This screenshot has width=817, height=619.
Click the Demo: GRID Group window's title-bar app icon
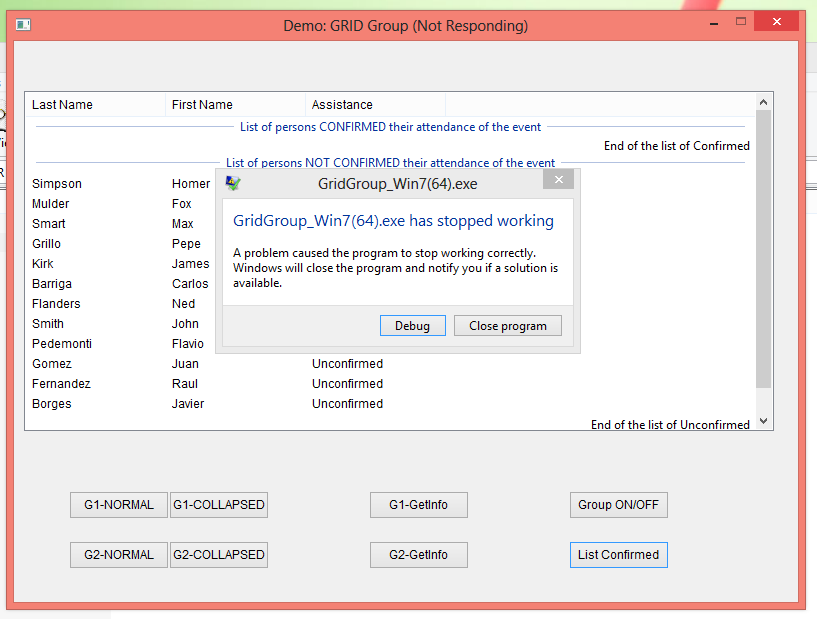[x=23, y=24]
